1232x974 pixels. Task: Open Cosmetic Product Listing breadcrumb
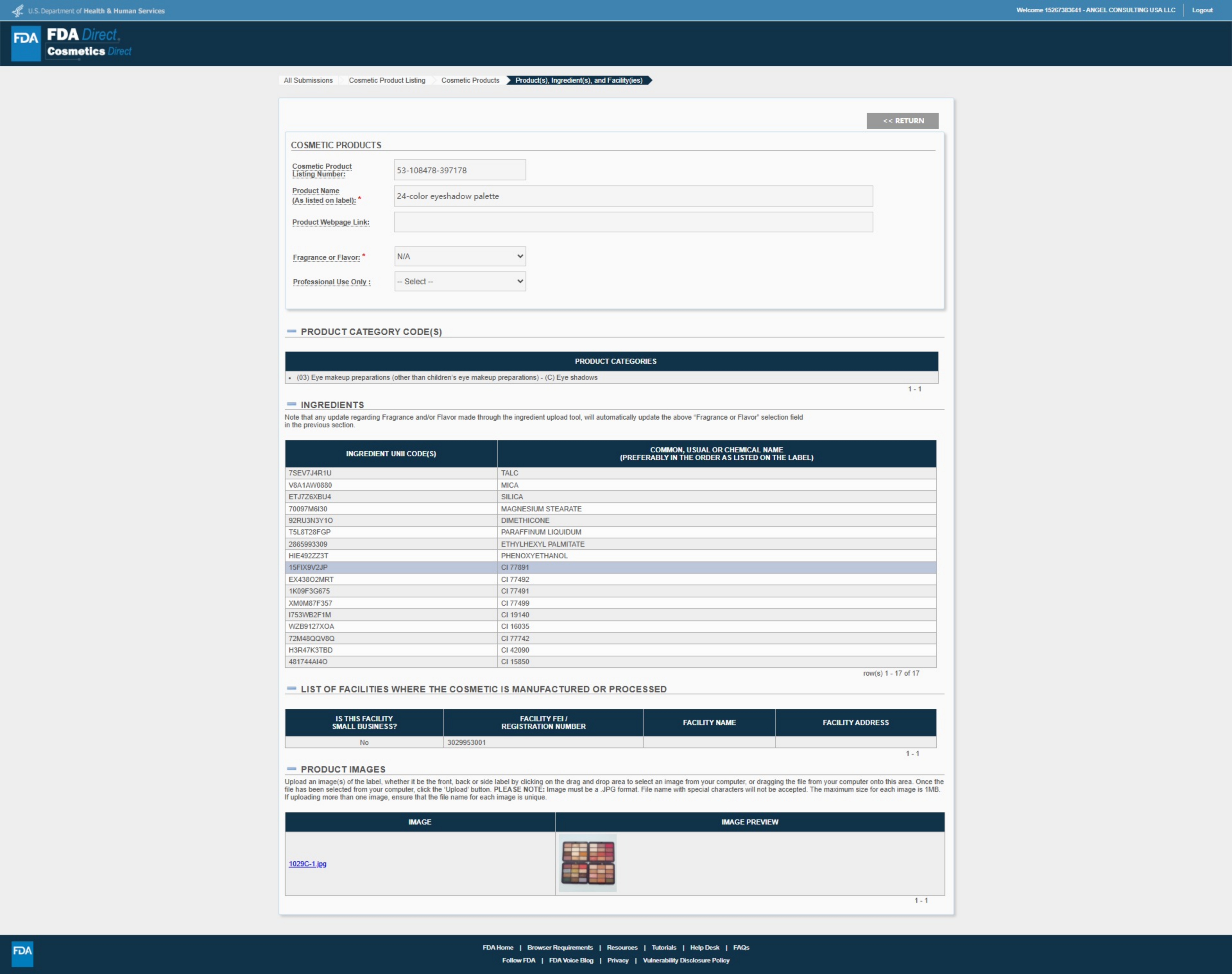(387, 81)
